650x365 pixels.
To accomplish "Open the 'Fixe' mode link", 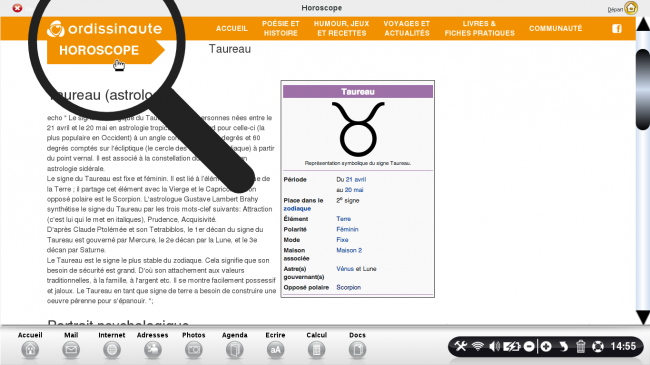I will 342,240.
